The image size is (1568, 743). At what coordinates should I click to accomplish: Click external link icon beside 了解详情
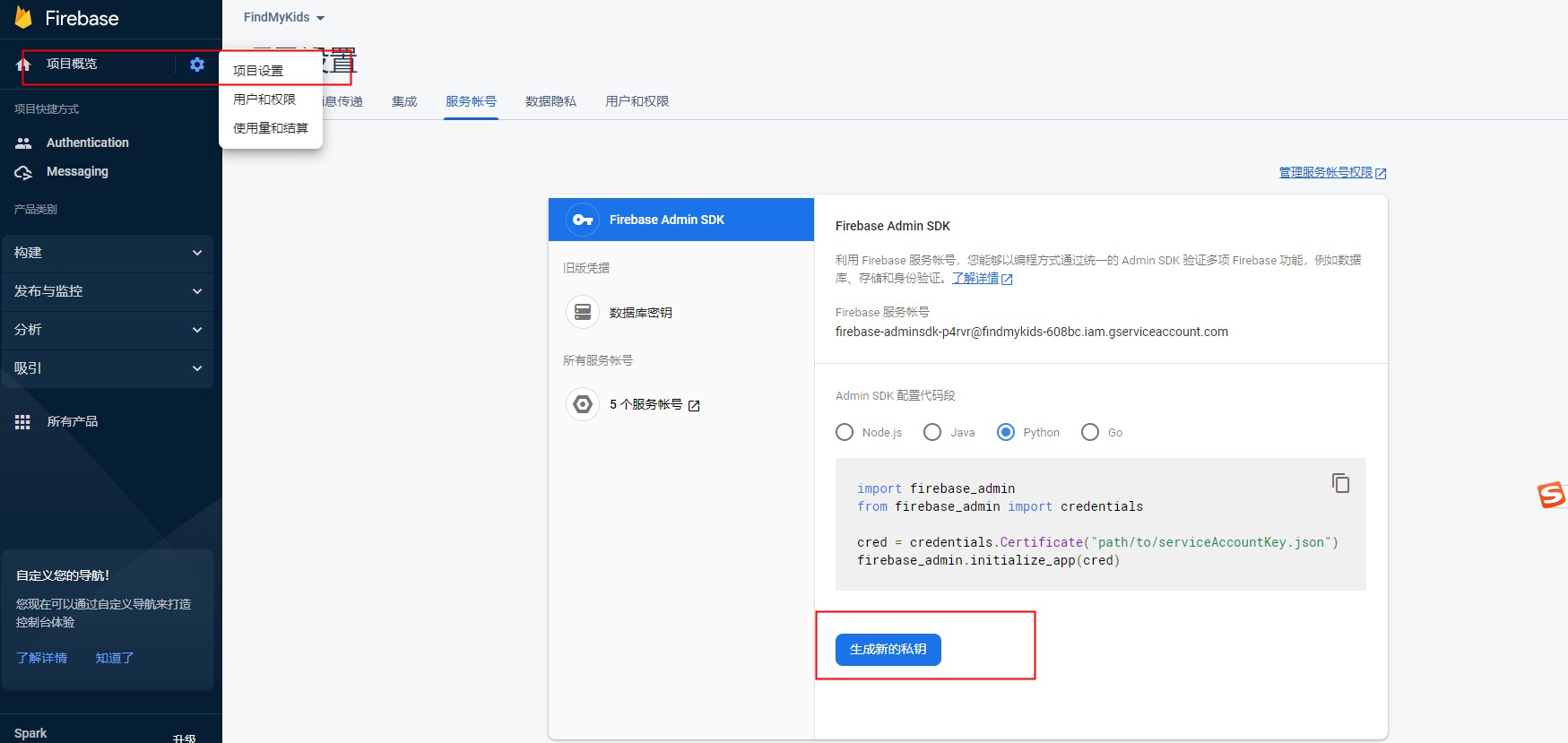tap(1007, 280)
